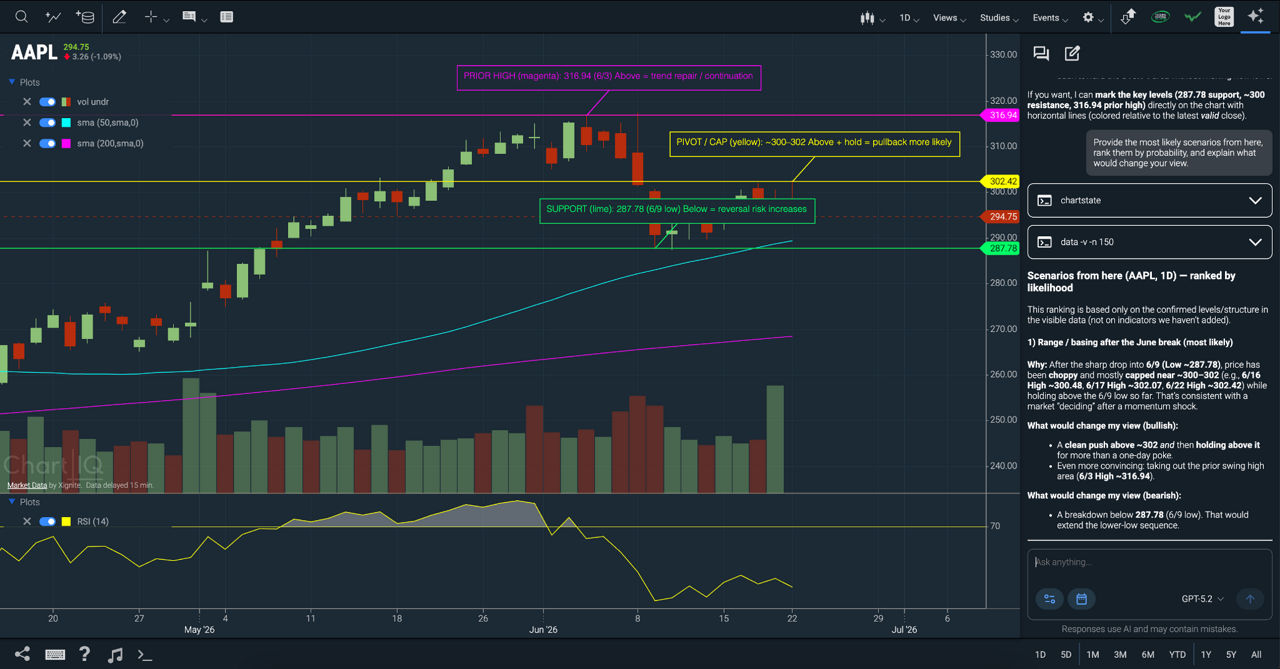Select the 6M range

click(1148, 655)
